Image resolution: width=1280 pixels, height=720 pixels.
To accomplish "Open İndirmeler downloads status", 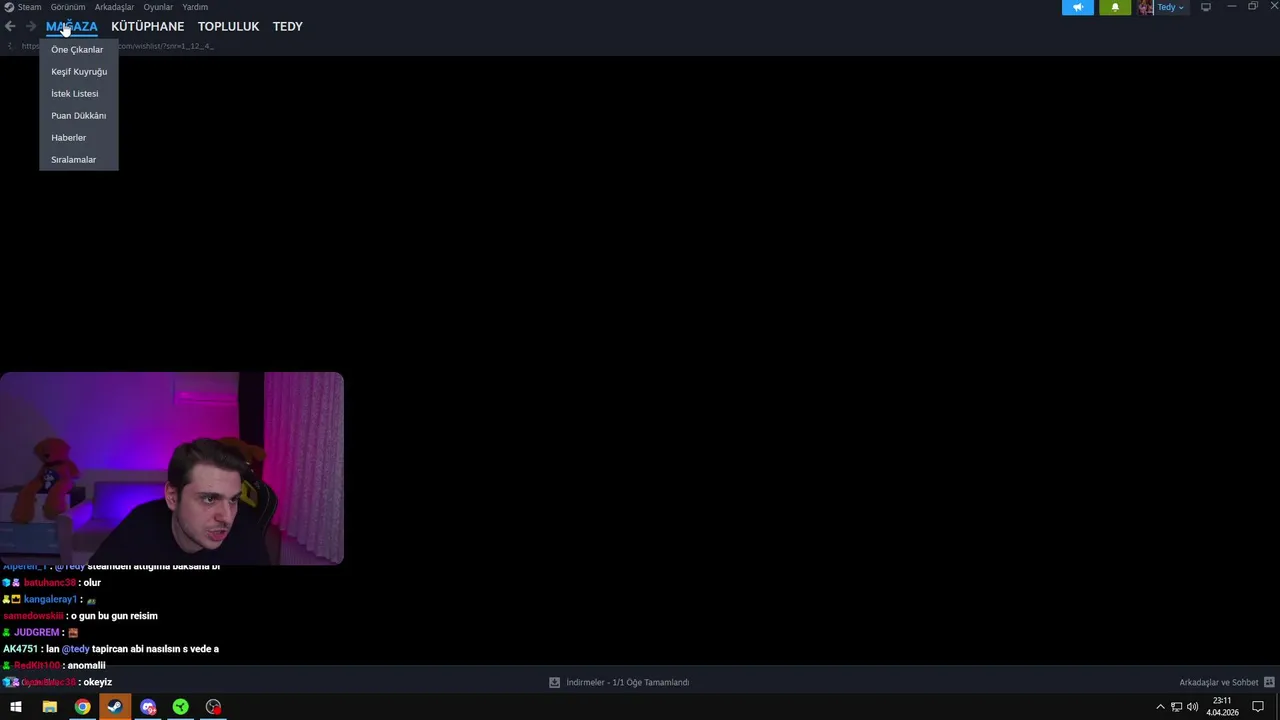I will click(x=627, y=682).
